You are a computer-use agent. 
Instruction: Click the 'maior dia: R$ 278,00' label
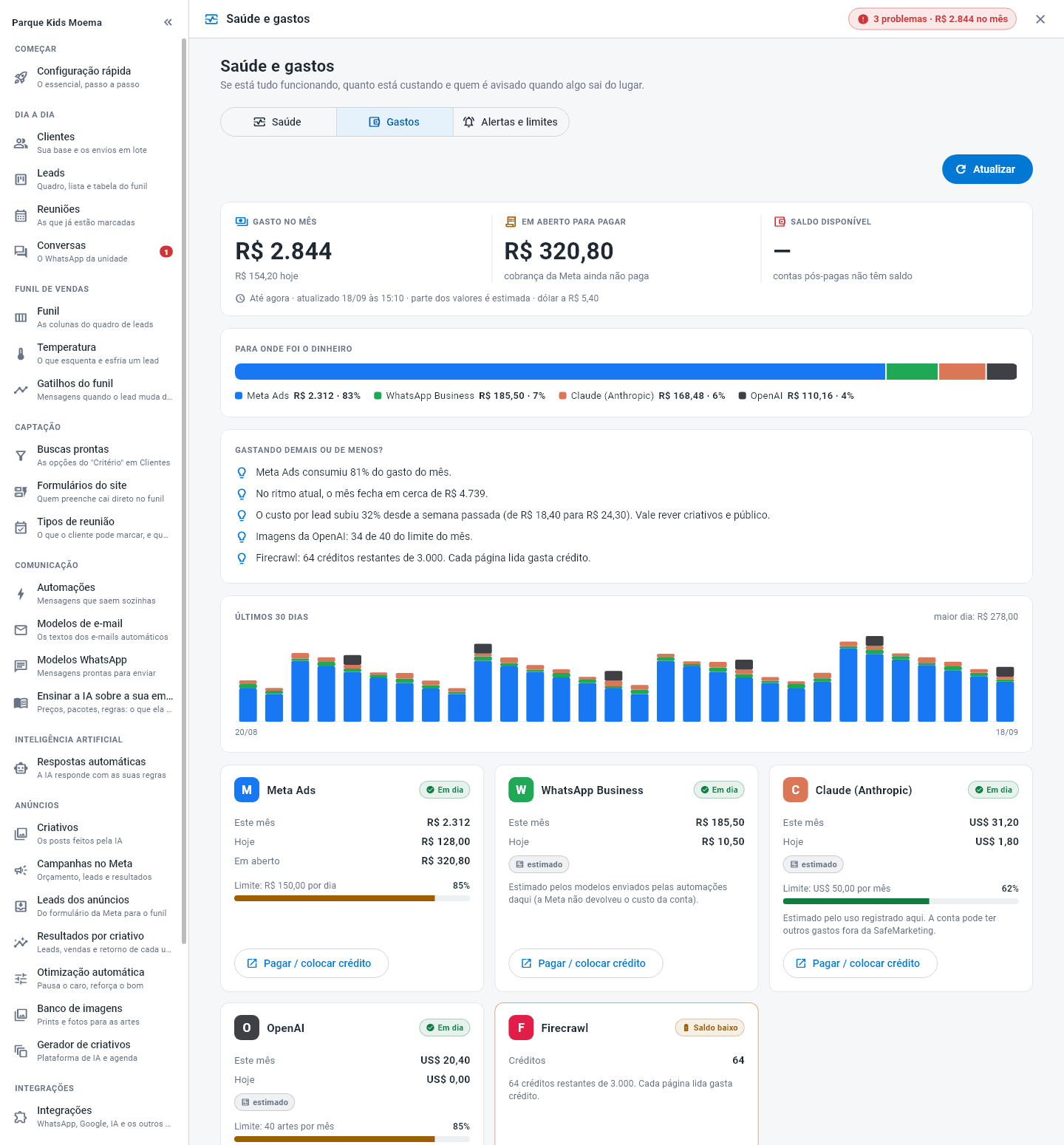(x=976, y=617)
